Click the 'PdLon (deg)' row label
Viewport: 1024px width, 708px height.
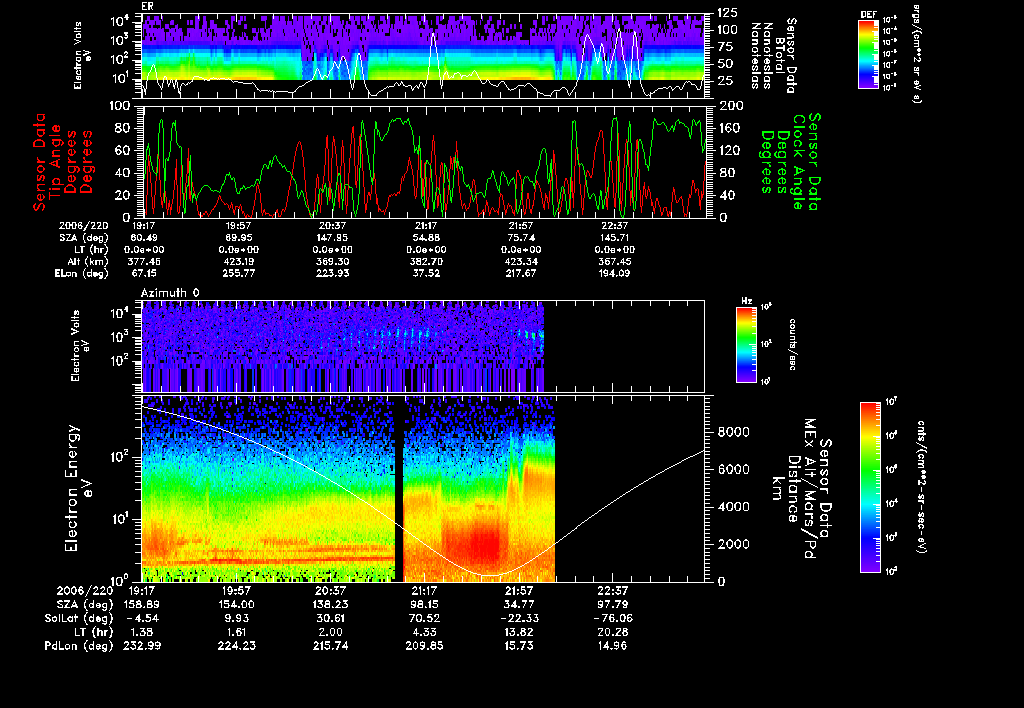click(79, 646)
